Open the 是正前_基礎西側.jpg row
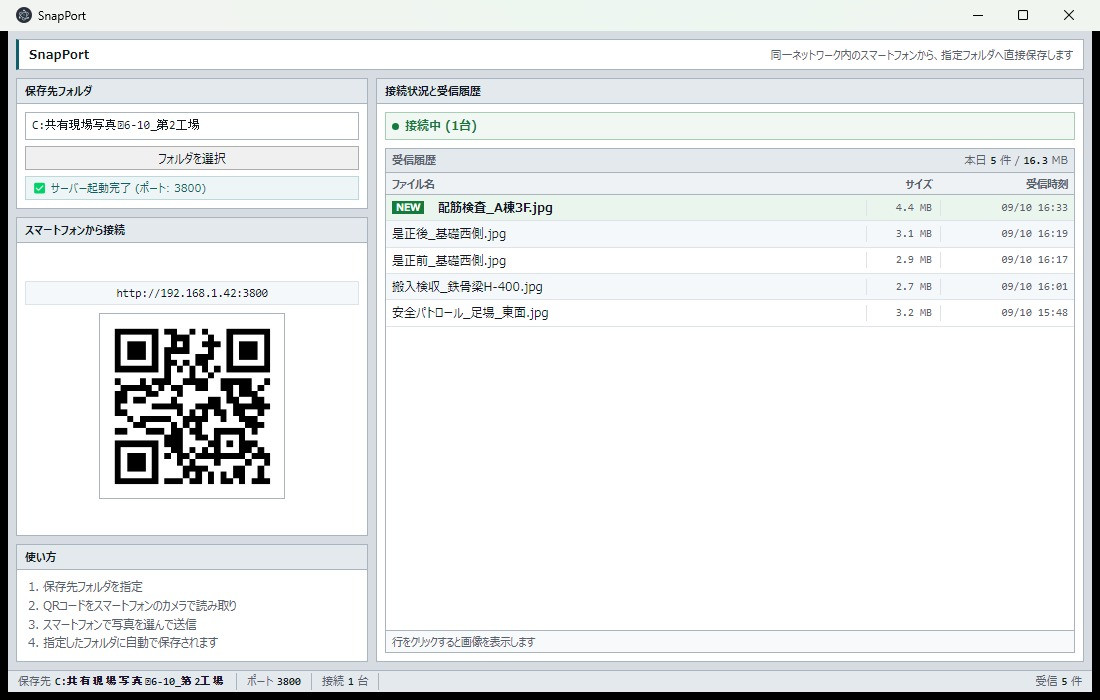This screenshot has height=700, width=1100. click(730, 260)
